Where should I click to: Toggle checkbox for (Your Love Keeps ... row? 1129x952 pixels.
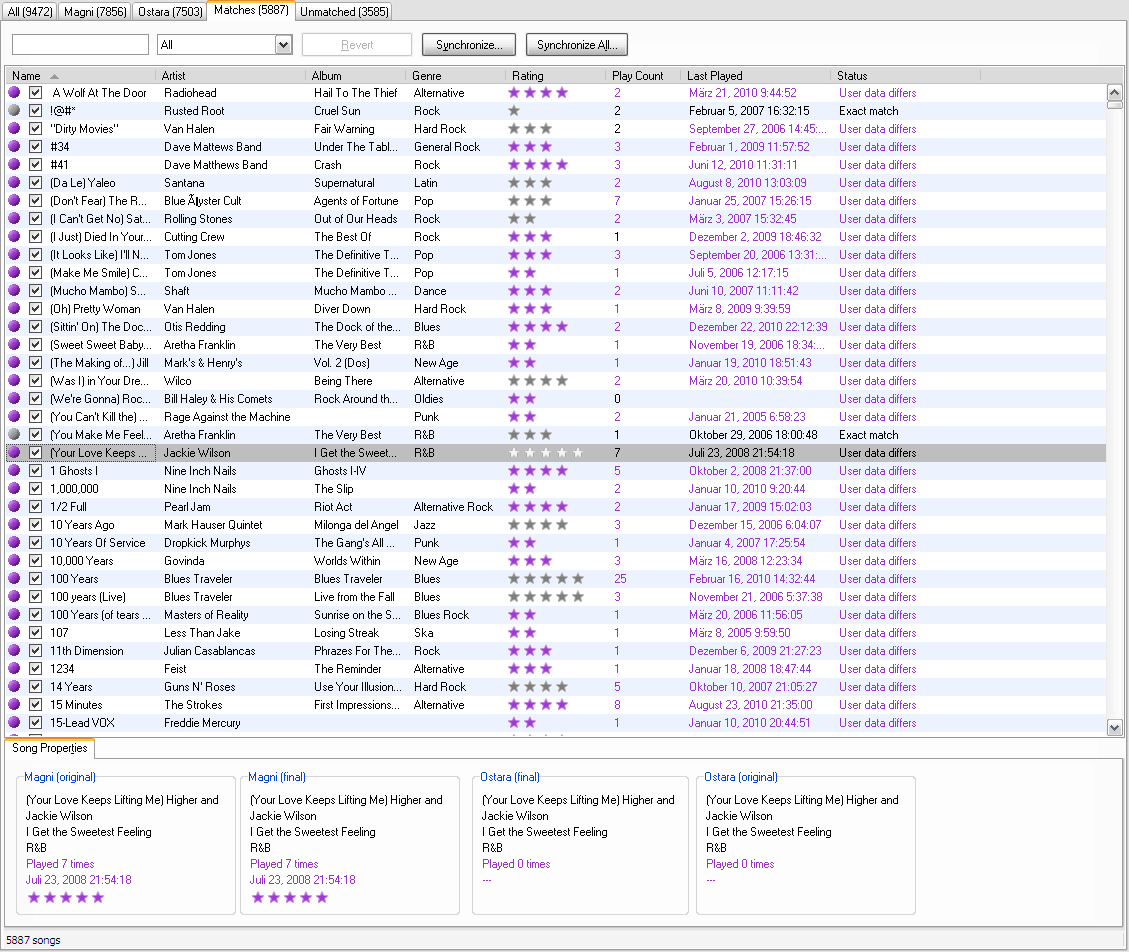[35, 452]
